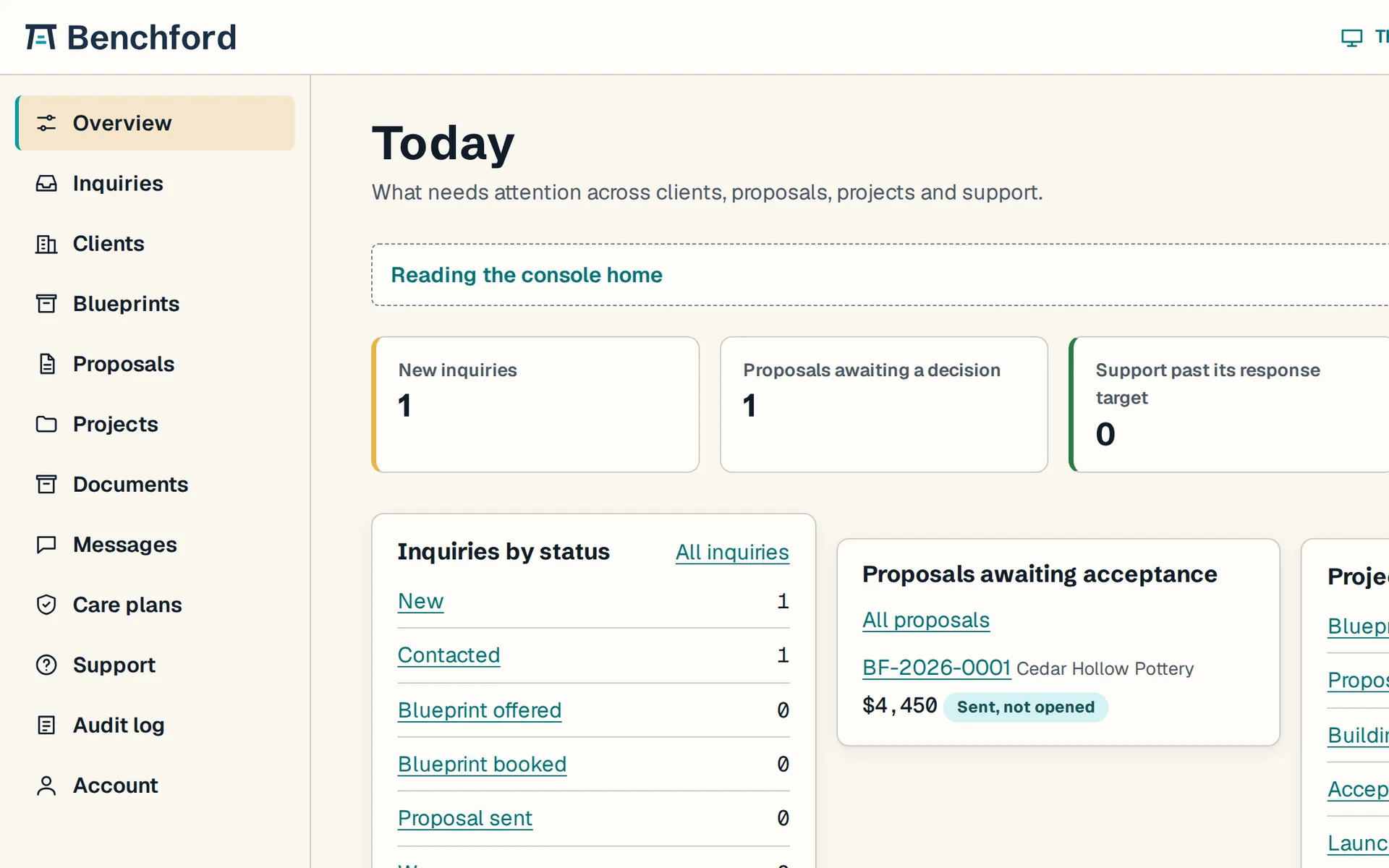This screenshot has height=868, width=1389.
Task: Click the Sent, not opened badge
Action: pos(1025,707)
